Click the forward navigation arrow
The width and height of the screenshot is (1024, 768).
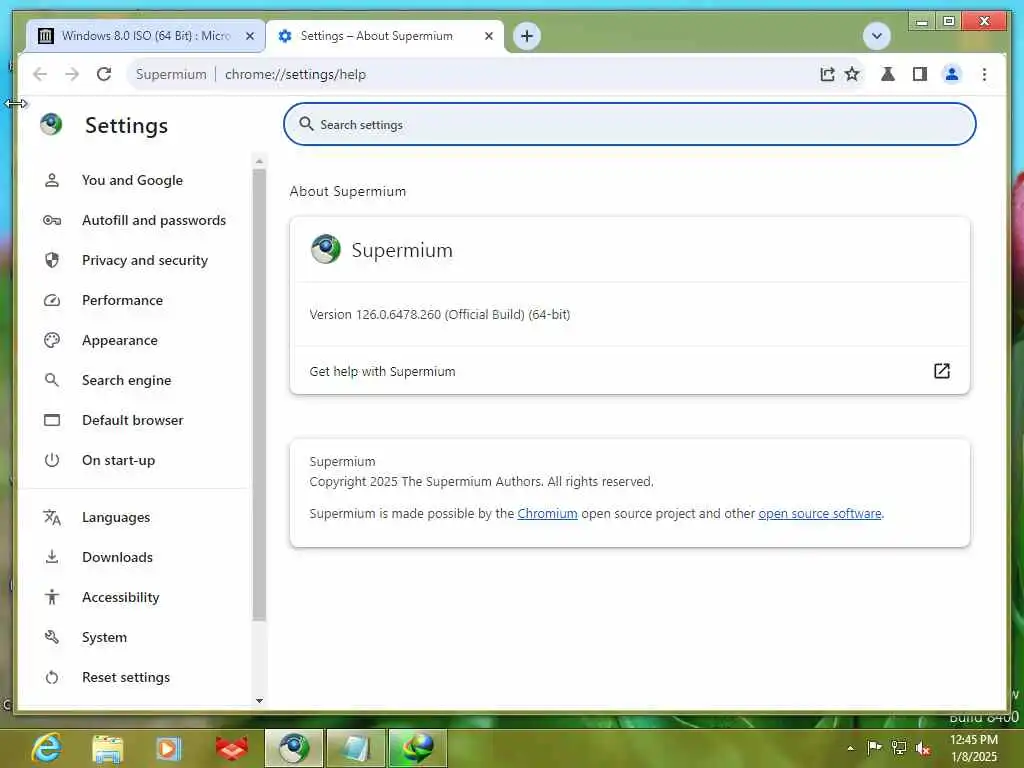click(x=72, y=74)
